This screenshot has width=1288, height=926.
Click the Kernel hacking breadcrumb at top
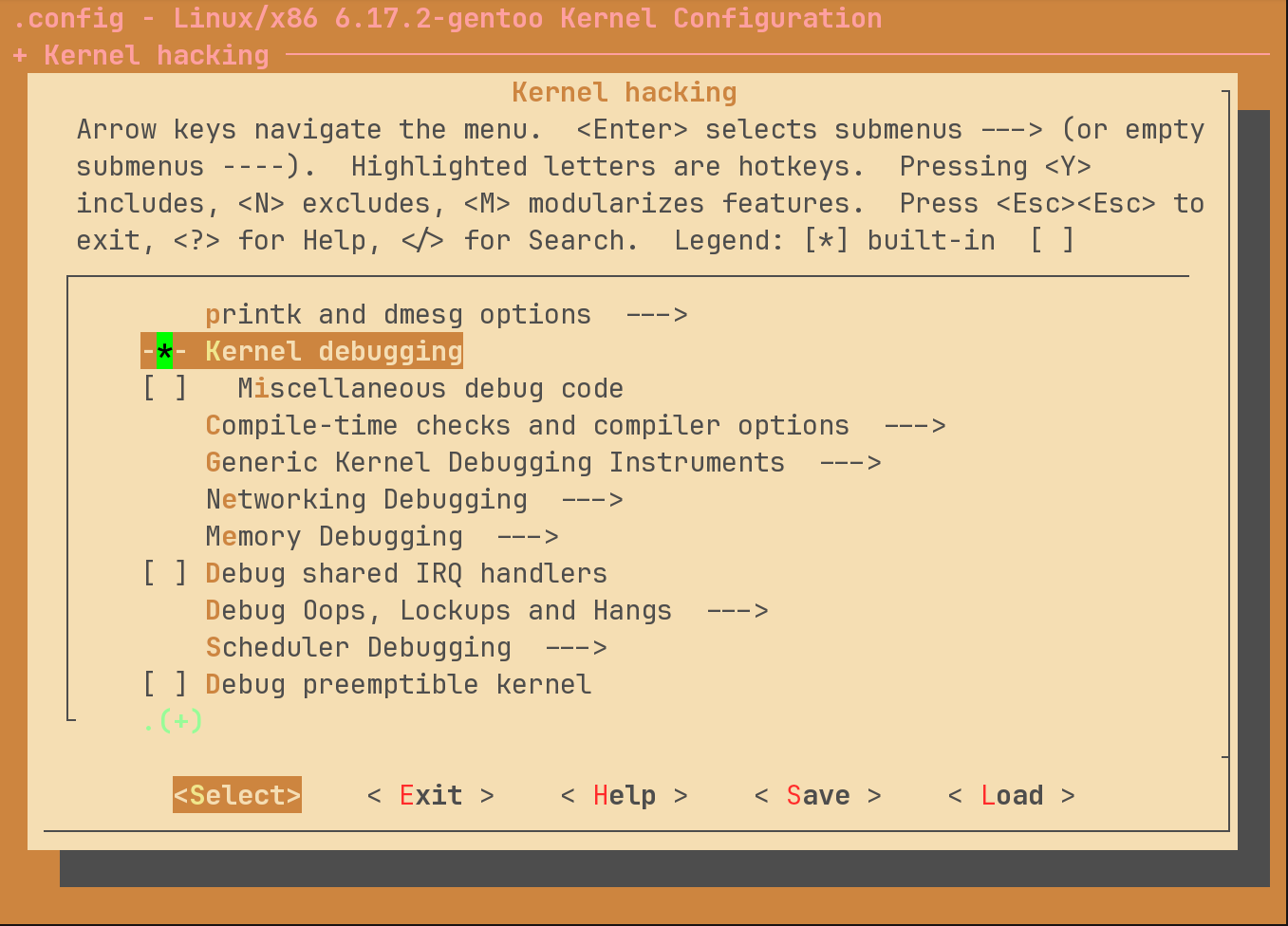click(156, 56)
